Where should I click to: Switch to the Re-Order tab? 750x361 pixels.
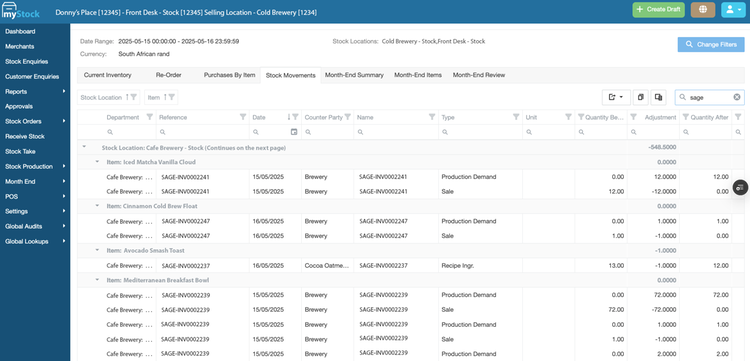click(x=168, y=75)
